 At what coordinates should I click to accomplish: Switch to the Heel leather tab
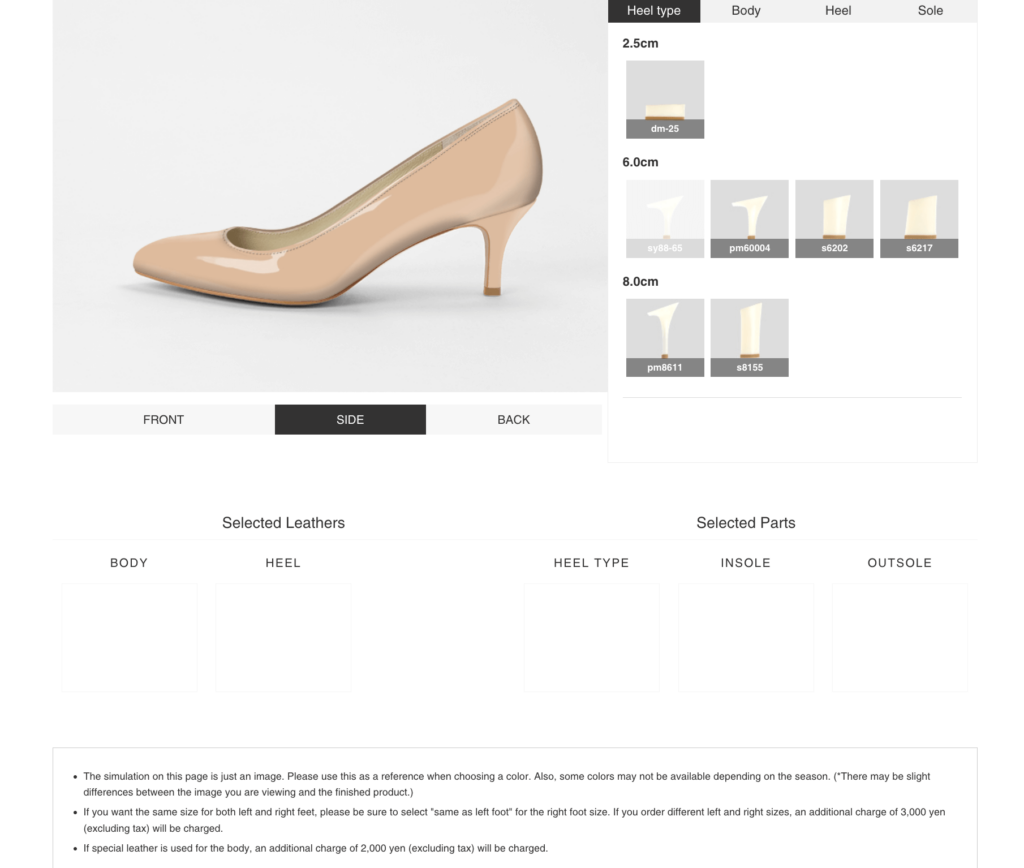pyautogui.click(x=838, y=11)
